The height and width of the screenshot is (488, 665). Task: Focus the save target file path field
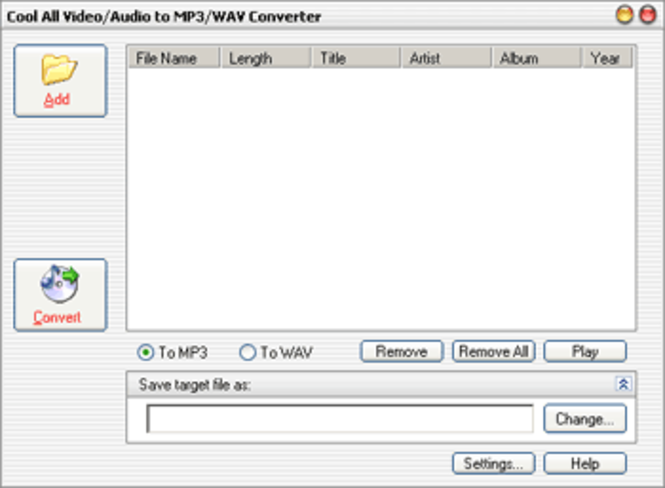(340, 418)
